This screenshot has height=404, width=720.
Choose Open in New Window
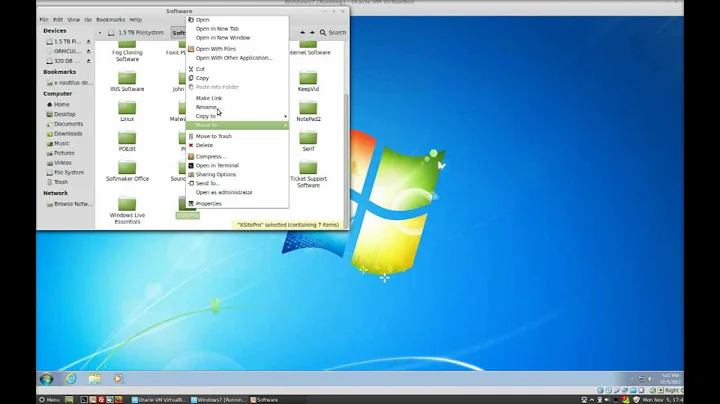point(237,38)
